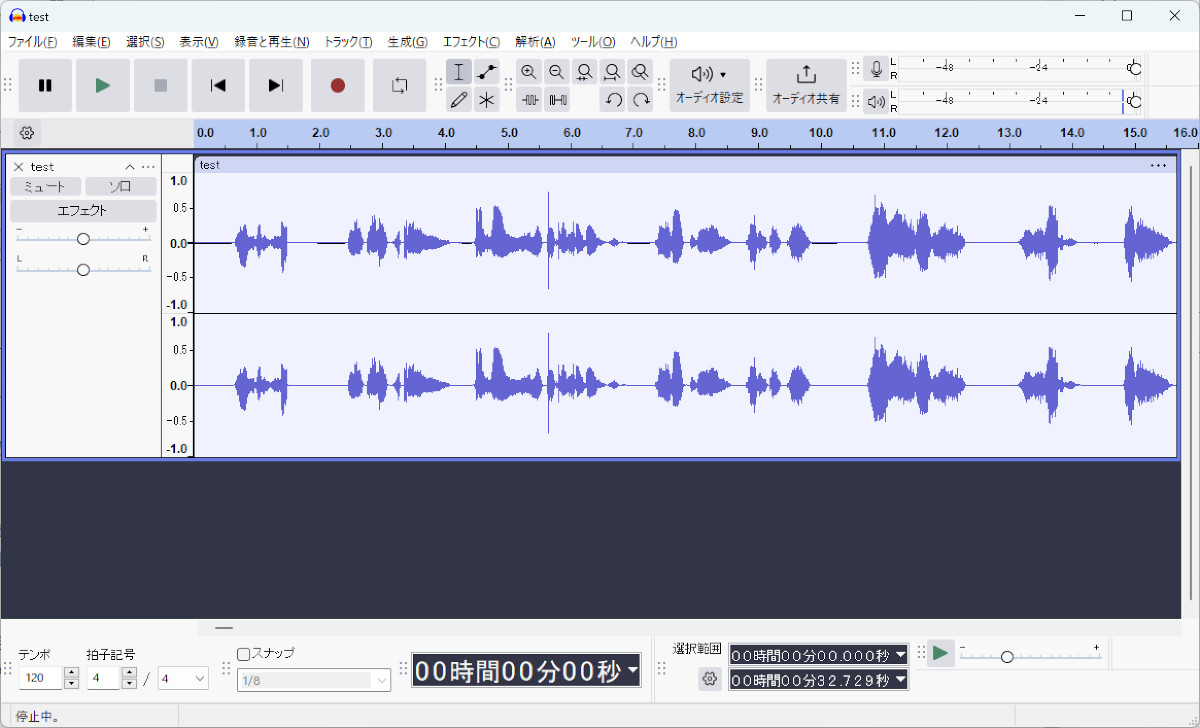Open the time format dropdown showing 00時間00分00秒
The width and height of the screenshot is (1200, 728).
point(632,670)
